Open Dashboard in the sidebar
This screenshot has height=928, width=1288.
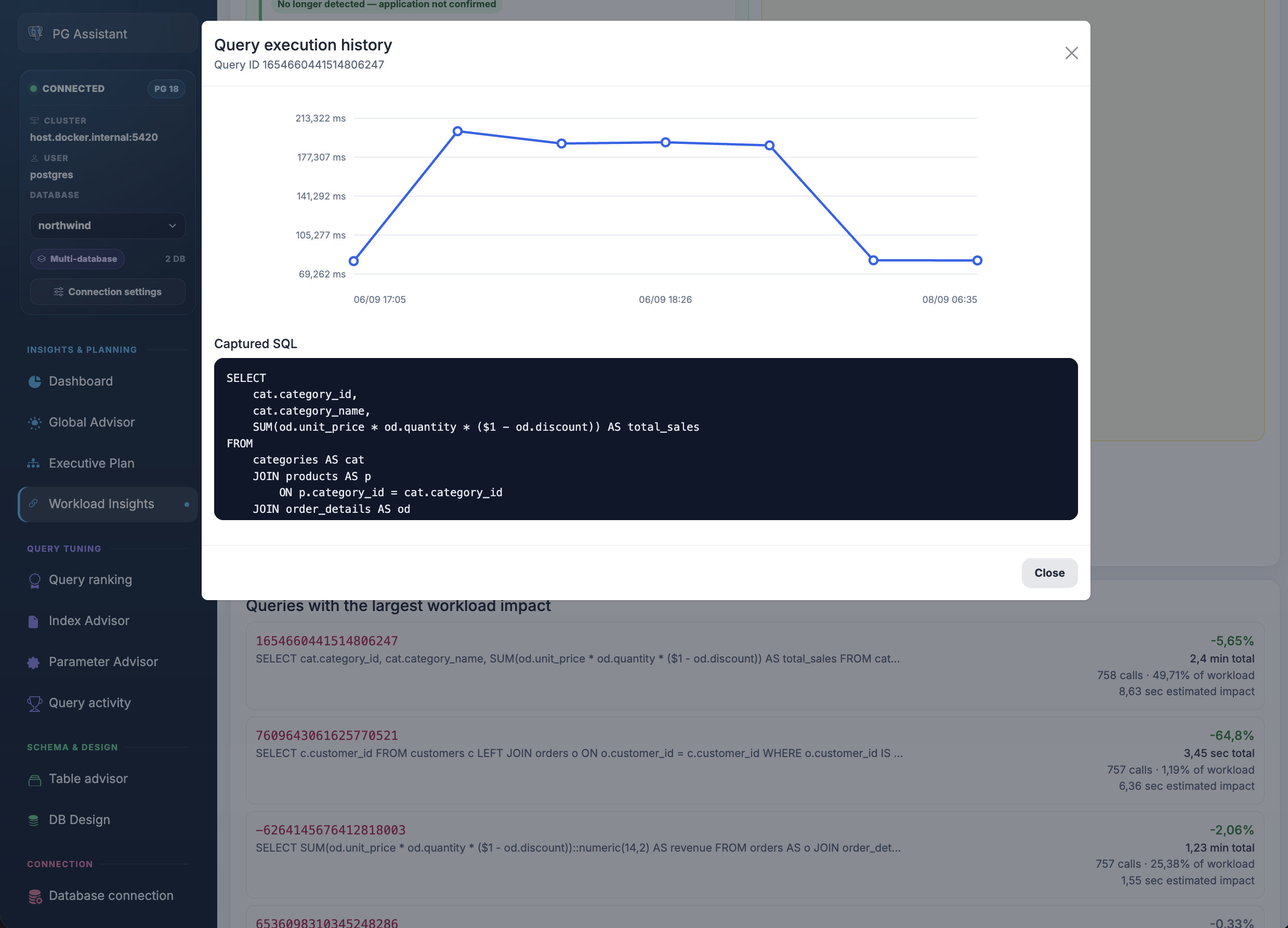[107, 381]
